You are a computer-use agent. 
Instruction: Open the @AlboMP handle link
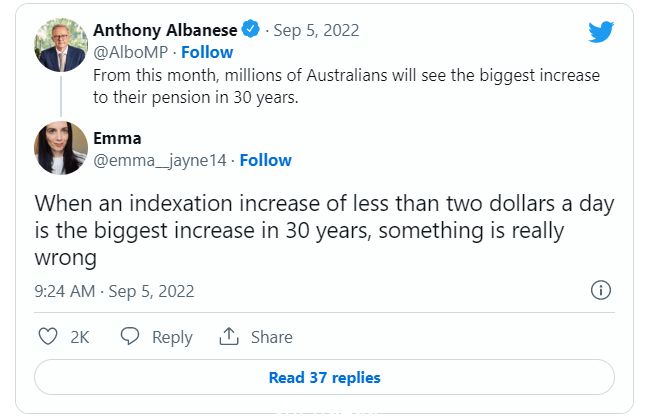pyautogui.click(x=130, y=53)
